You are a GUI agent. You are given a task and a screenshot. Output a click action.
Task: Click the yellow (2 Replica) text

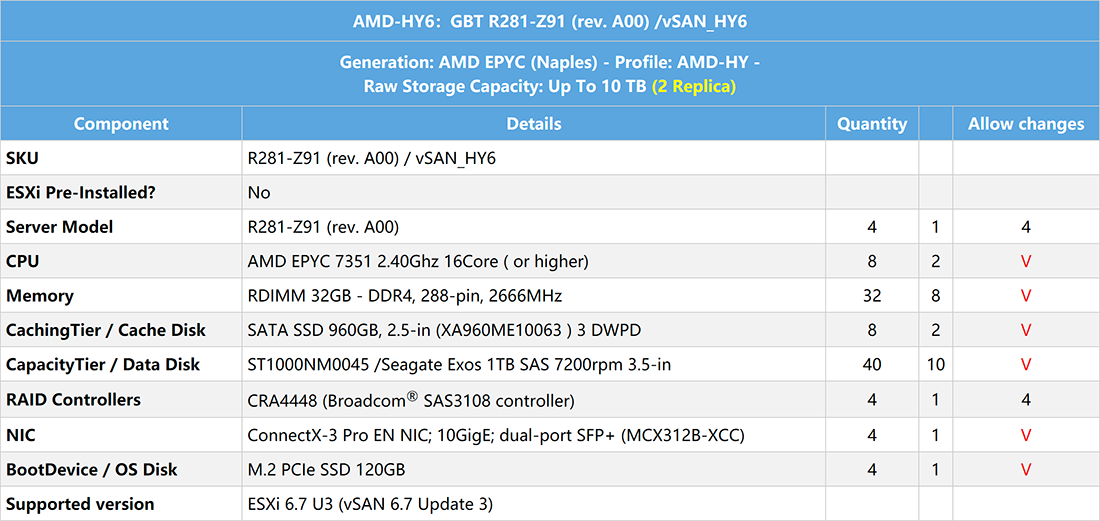tap(694, 87)
